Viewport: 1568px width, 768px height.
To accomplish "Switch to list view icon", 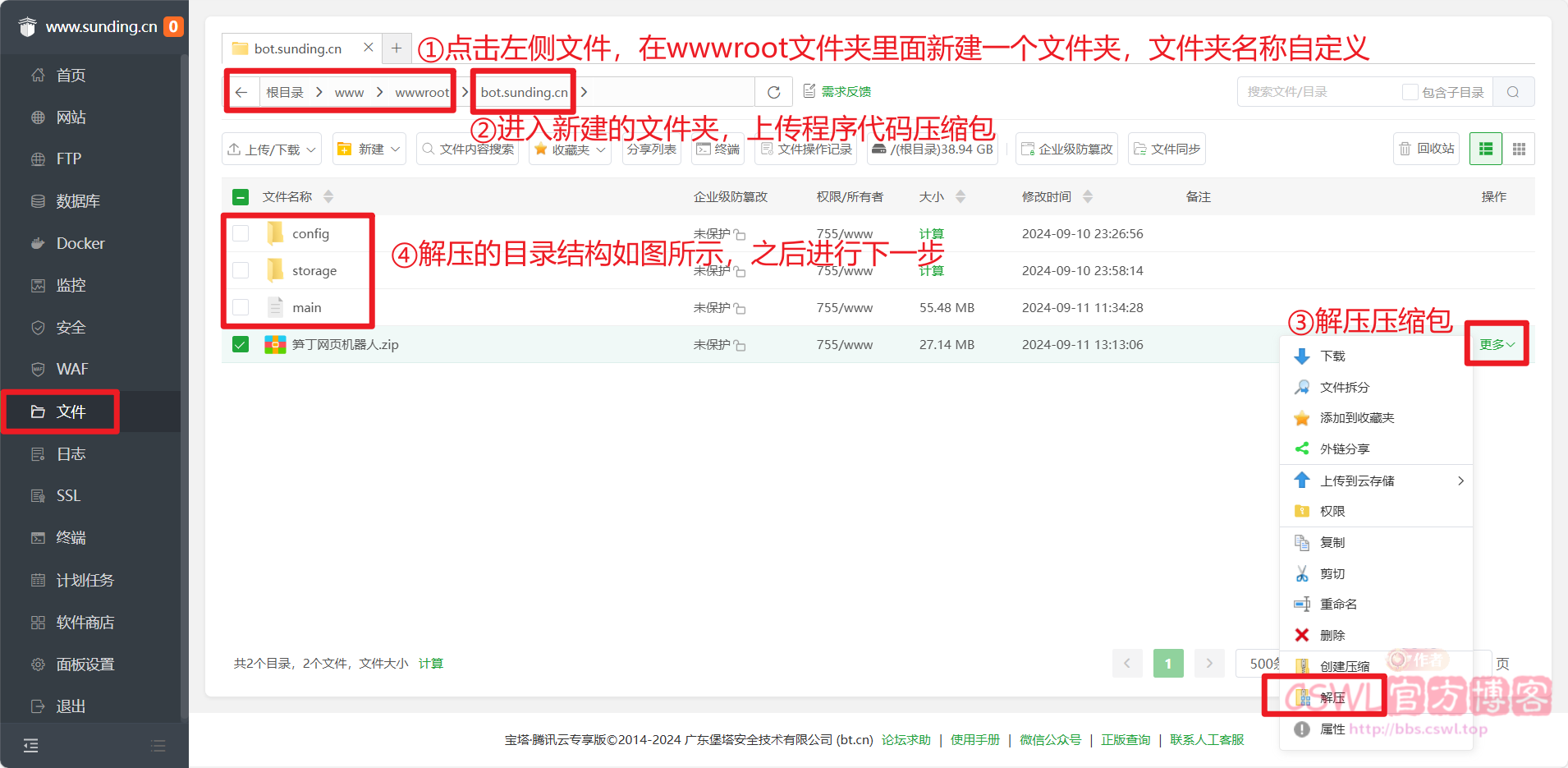I will point(1486,149).
